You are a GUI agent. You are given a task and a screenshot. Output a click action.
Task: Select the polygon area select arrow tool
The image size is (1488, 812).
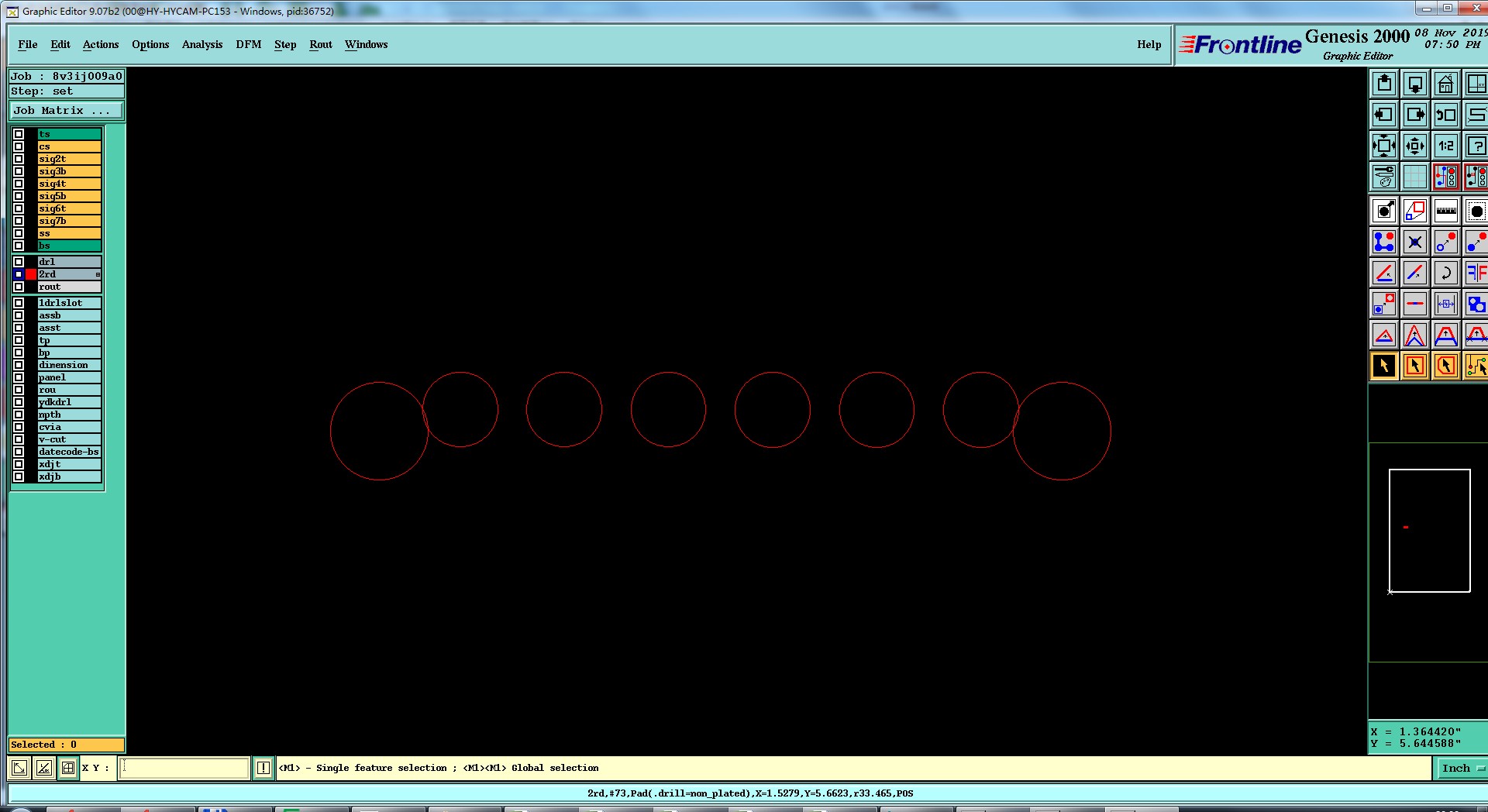pos(1446,366)
